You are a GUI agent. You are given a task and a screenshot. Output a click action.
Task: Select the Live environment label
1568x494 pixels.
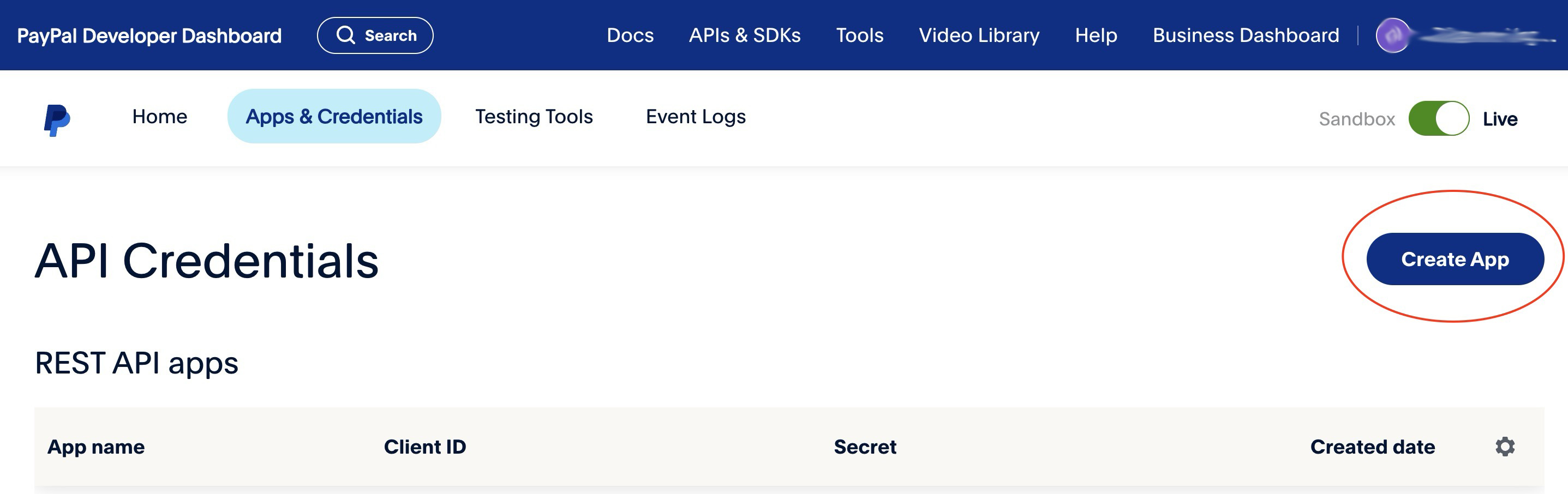[x=1500, y=119]
